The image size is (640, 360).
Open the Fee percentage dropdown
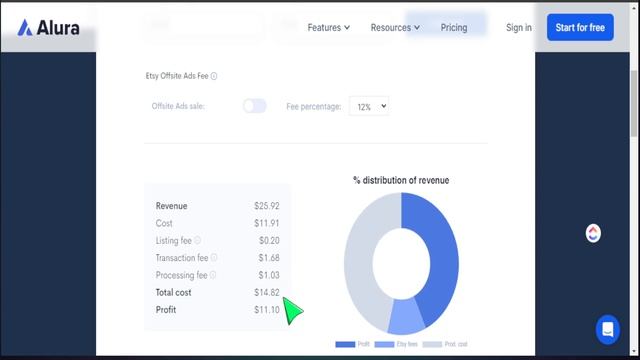coord(369,107)
